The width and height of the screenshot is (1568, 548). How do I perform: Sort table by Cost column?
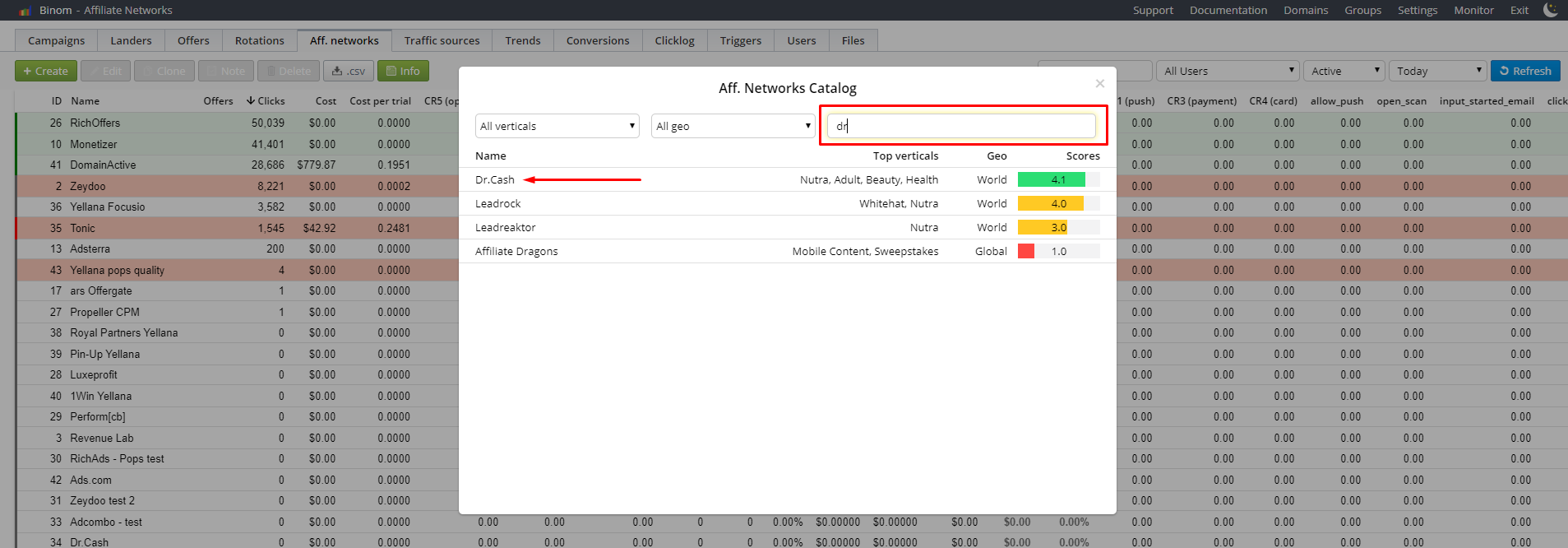(326, 100)
